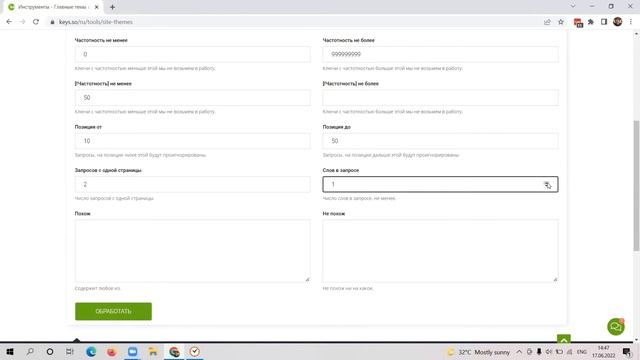Viewport: 640px width, 360px height.
Task: Click the Частотность не менее field
Action: 193,54
